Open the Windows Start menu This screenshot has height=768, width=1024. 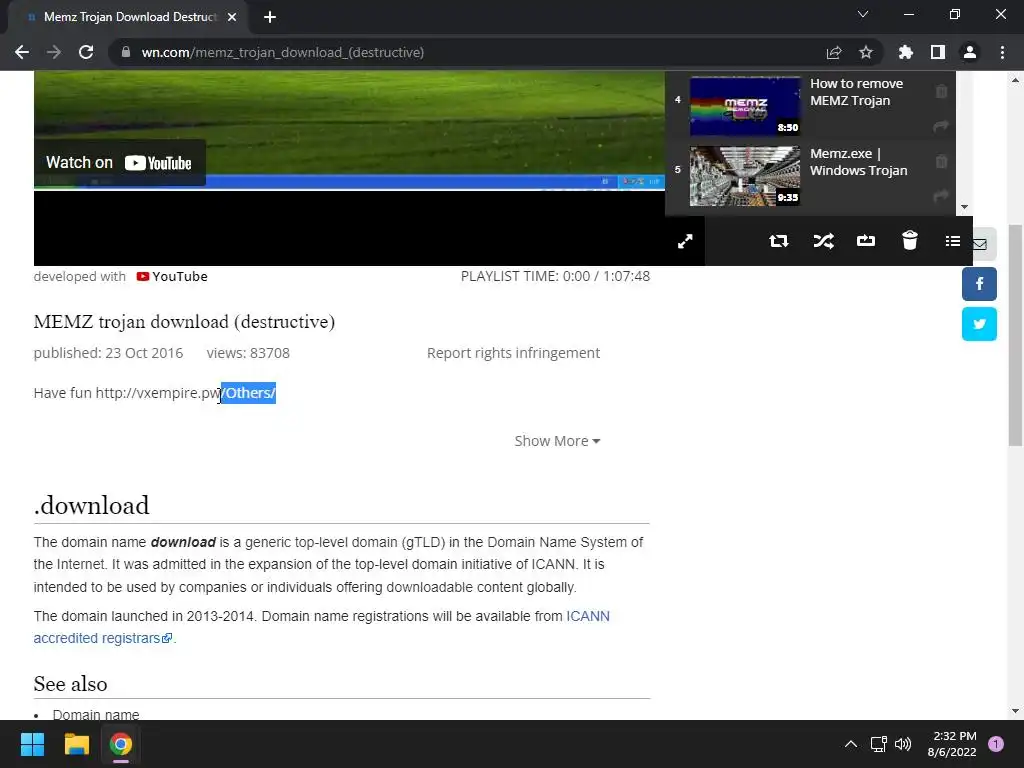point(32,744)
